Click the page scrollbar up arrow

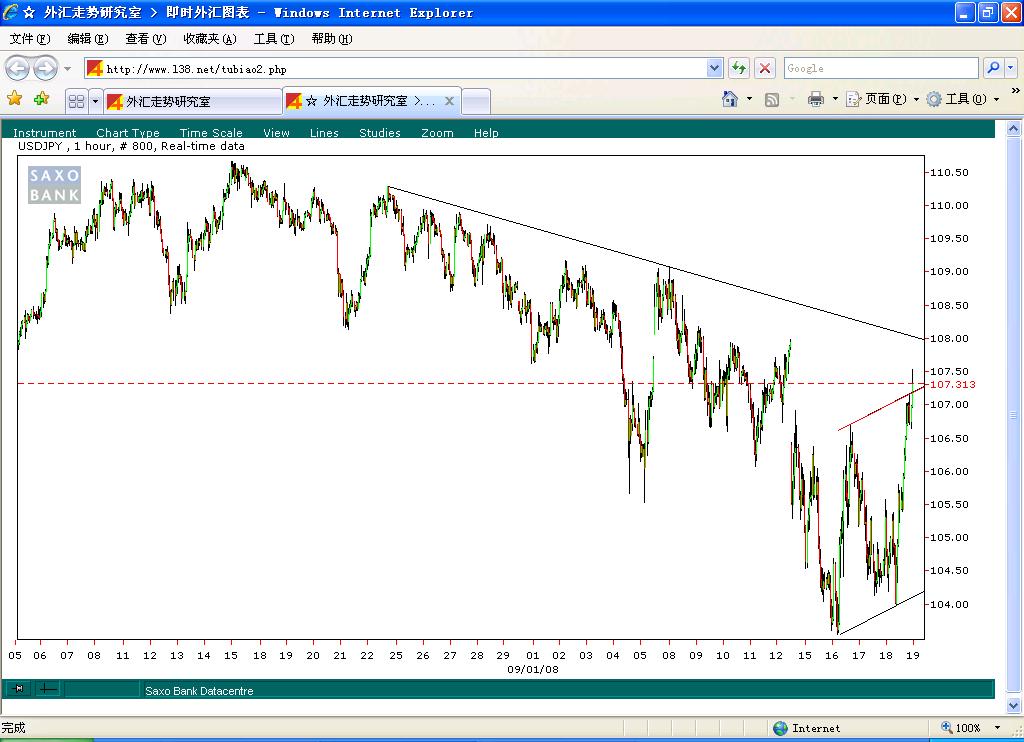1014,129
